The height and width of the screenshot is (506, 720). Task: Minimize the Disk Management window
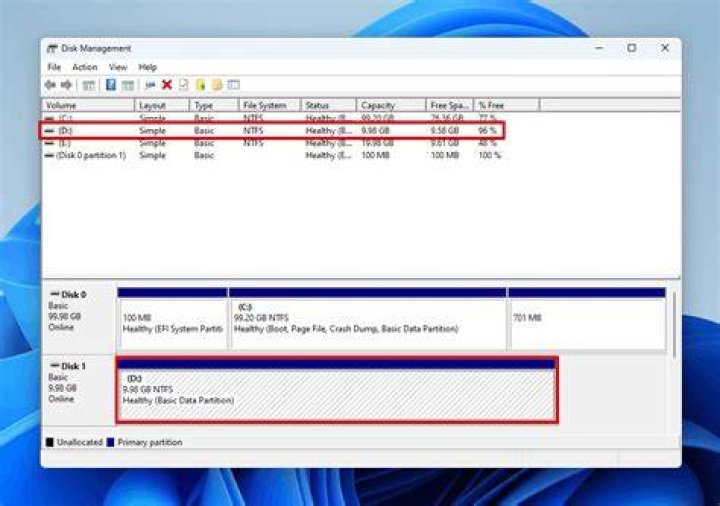coord(599,48)
